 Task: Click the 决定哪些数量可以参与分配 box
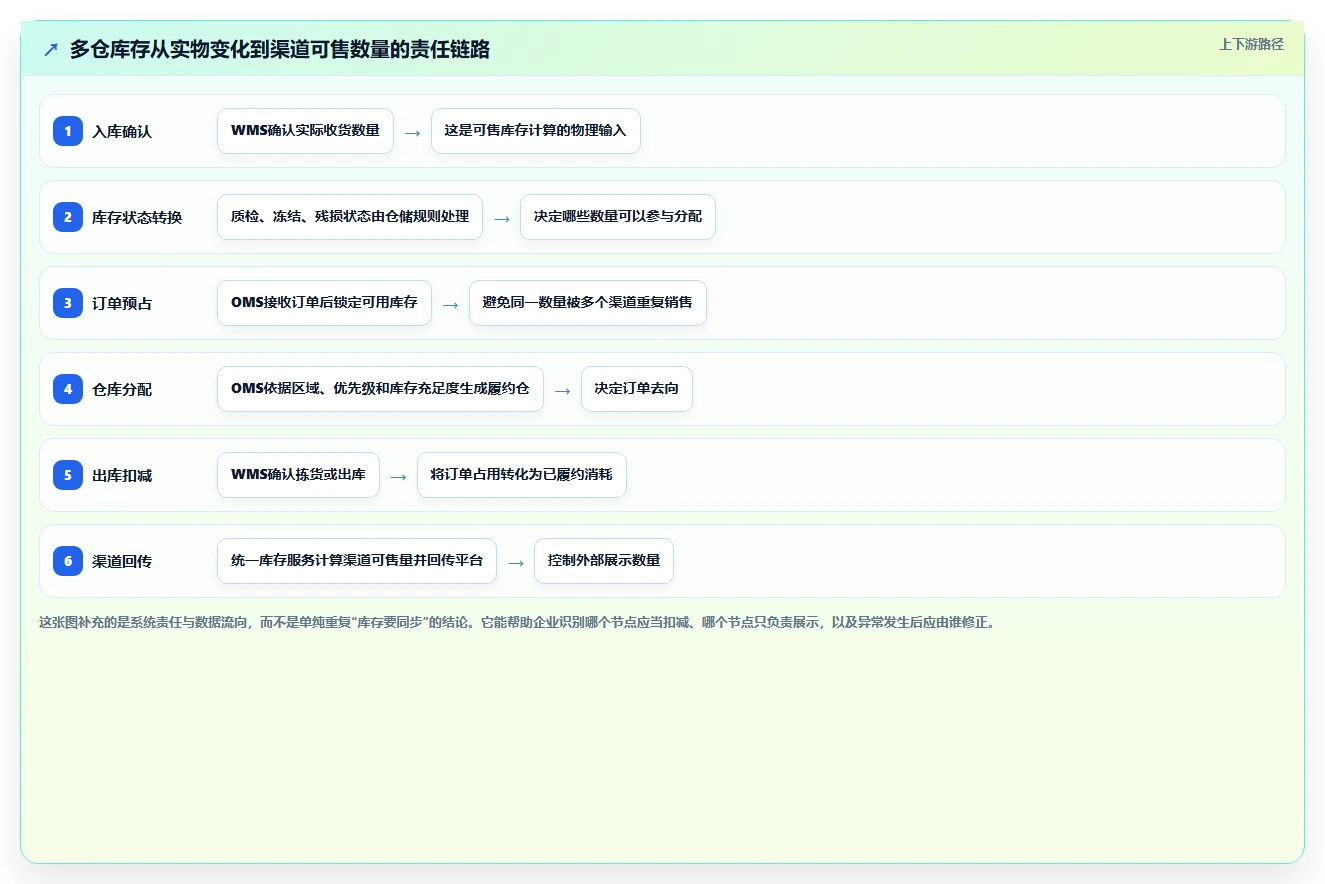point(618,217)
